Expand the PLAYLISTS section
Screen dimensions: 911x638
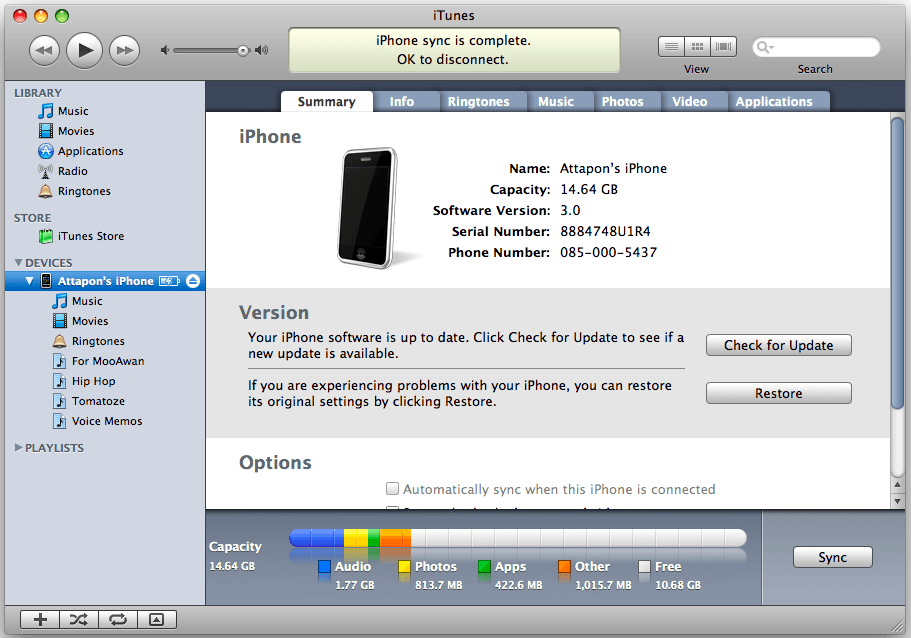19,447
